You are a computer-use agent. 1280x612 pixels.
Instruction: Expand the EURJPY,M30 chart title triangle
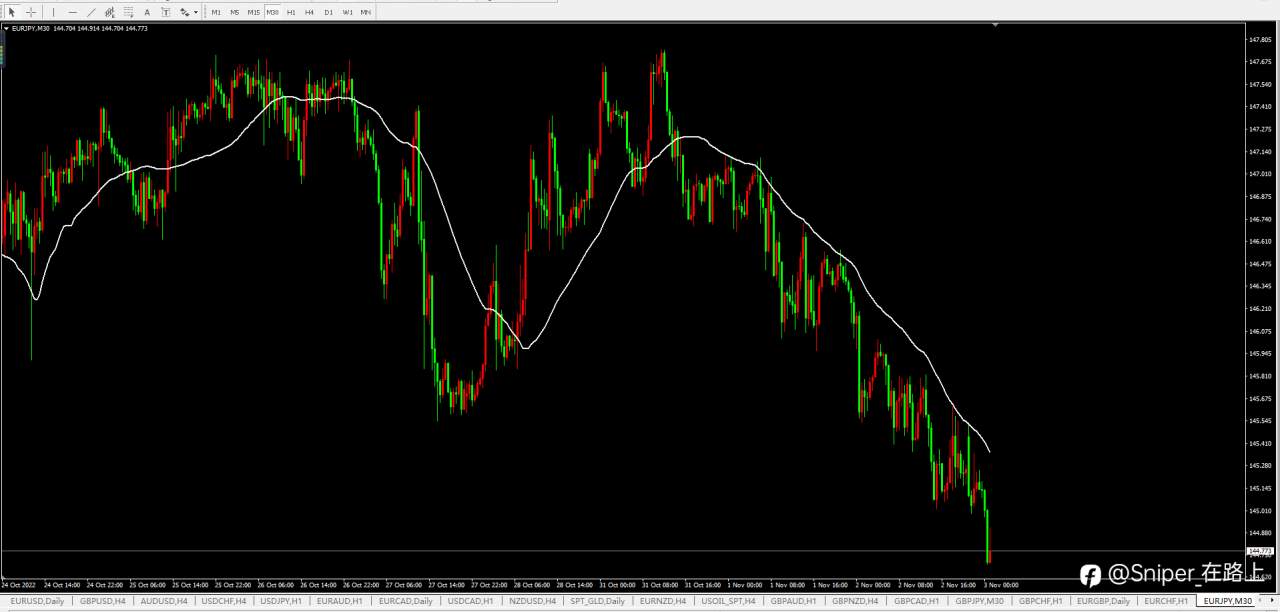coord(7,28)
